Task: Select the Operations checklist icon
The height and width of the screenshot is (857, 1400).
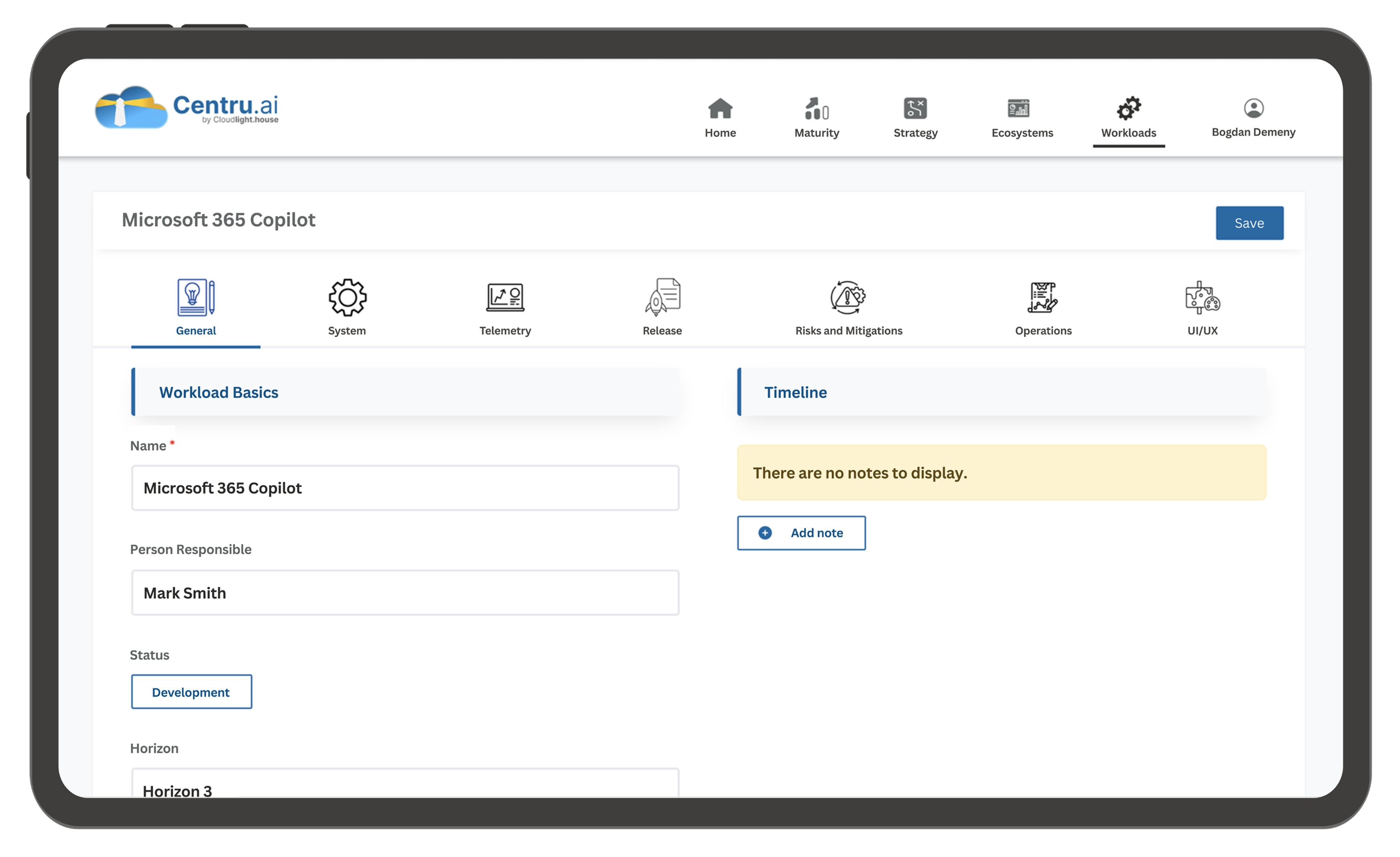Action: [x=1042, y=297]
